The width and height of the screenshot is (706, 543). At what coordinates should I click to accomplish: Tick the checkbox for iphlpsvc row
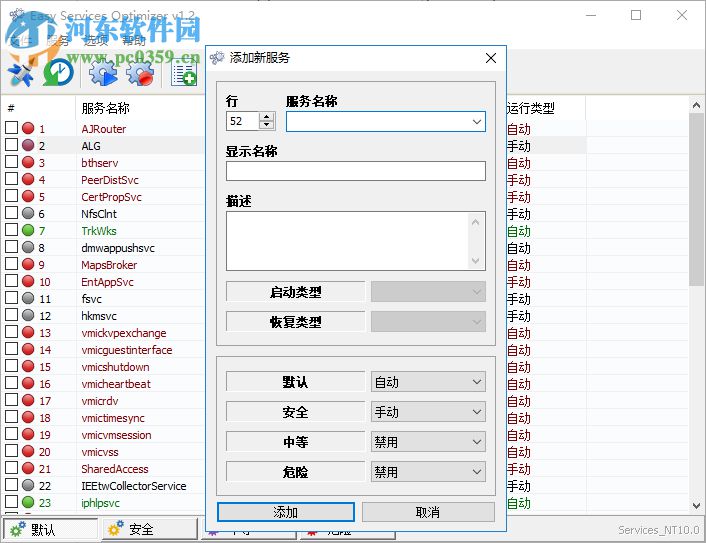[x=11, y=502]
